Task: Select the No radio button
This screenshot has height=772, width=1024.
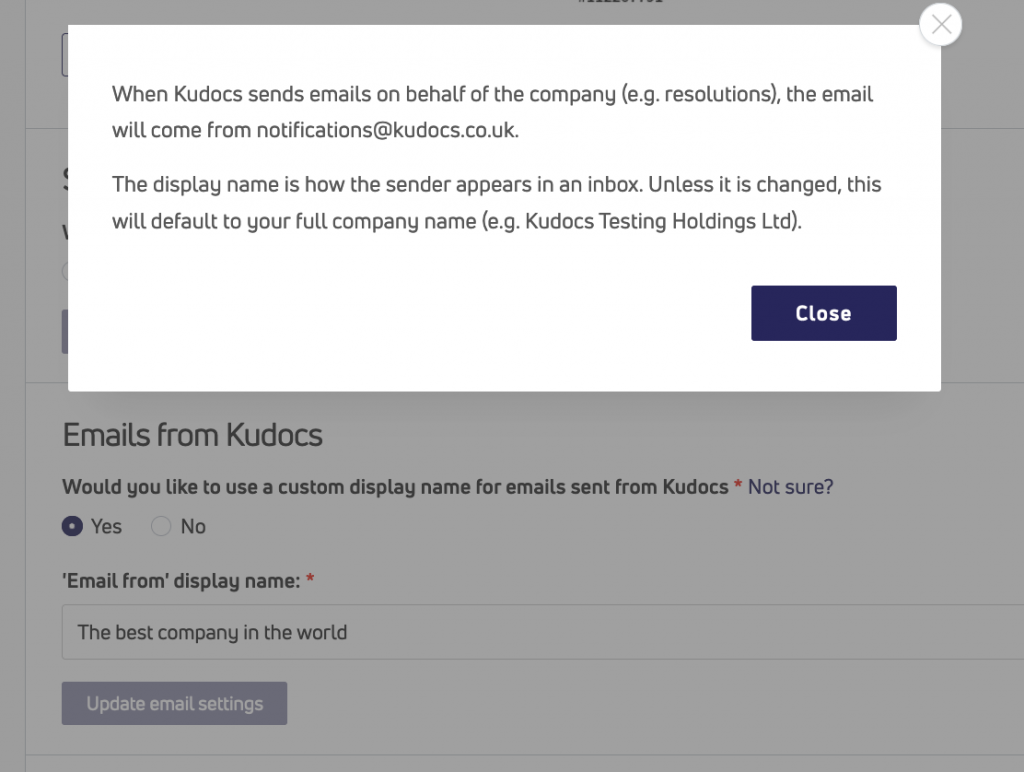Action: click(161, 526)
